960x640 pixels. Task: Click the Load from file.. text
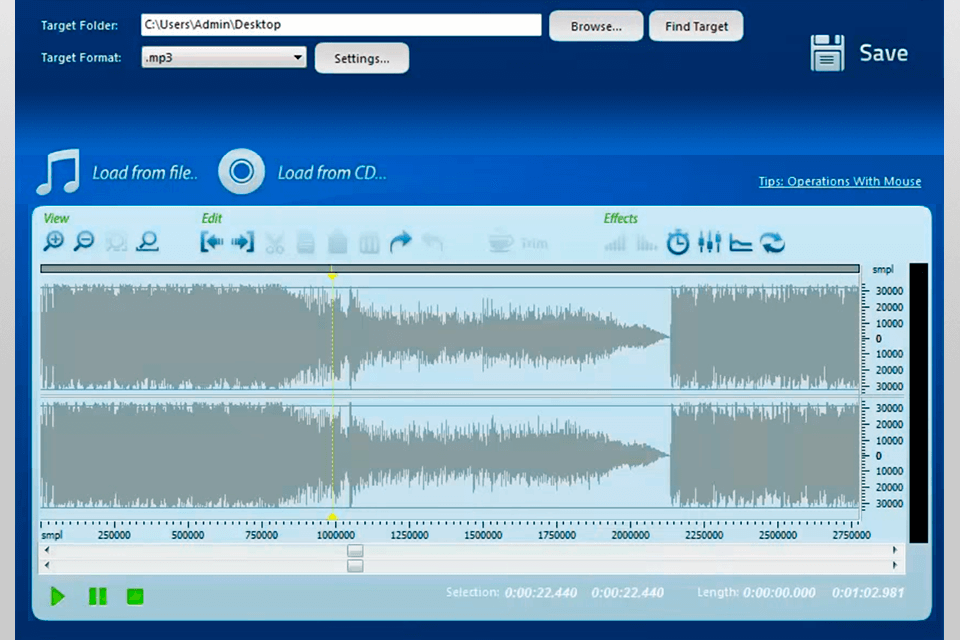145,173
